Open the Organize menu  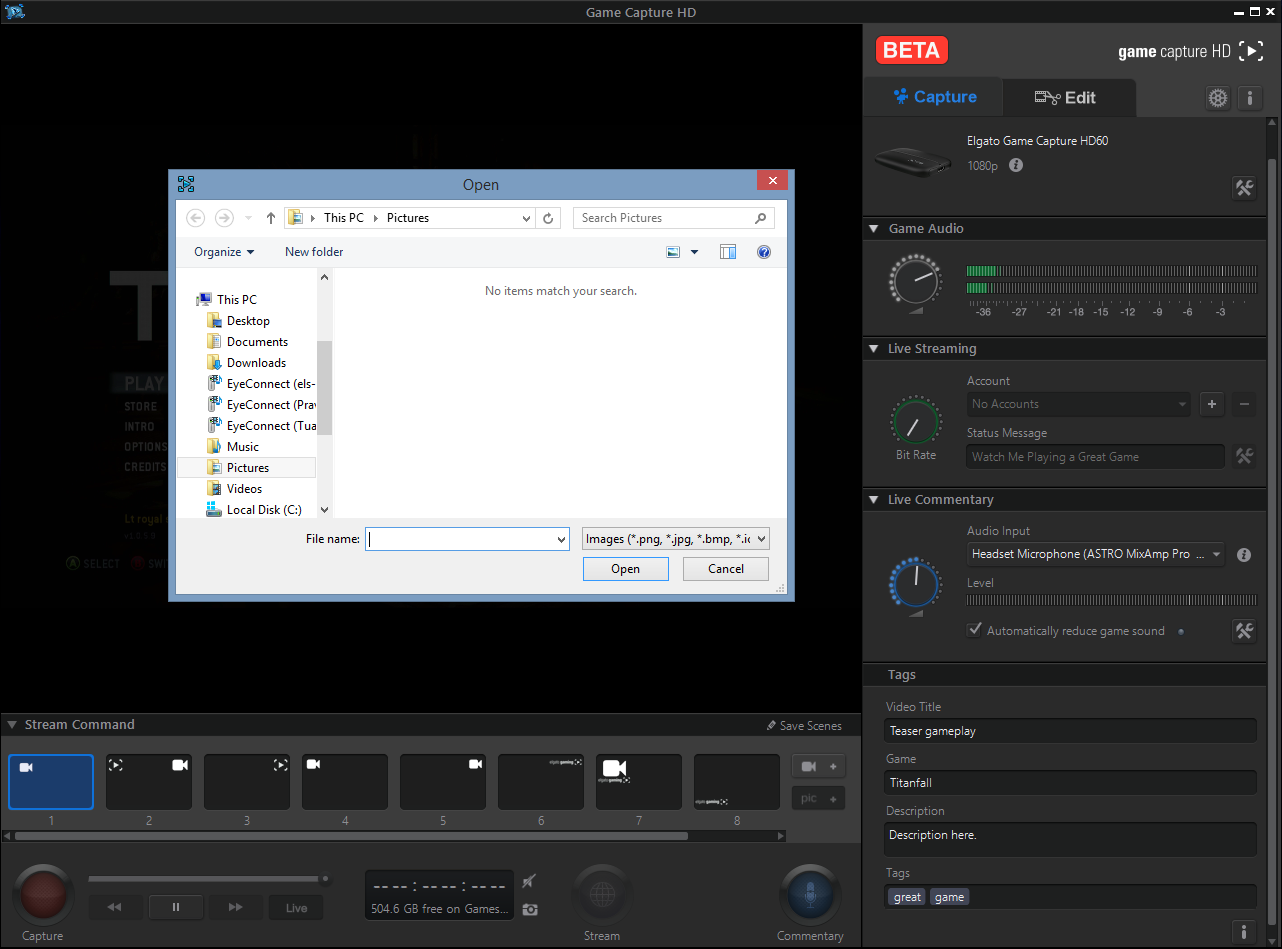coord(224,252)
